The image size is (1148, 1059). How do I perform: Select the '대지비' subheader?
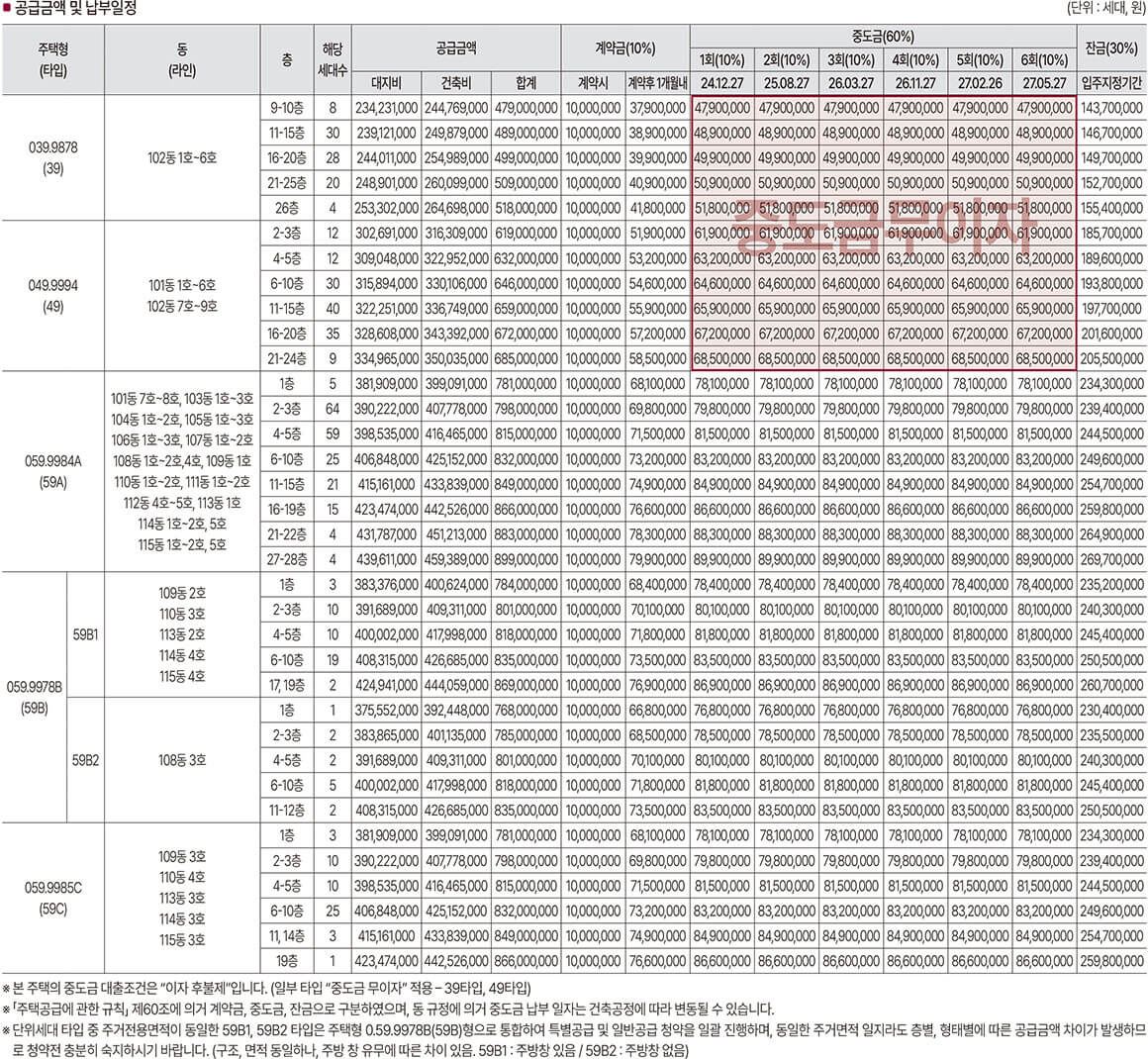pyautogui.click(x=386, y=83)
